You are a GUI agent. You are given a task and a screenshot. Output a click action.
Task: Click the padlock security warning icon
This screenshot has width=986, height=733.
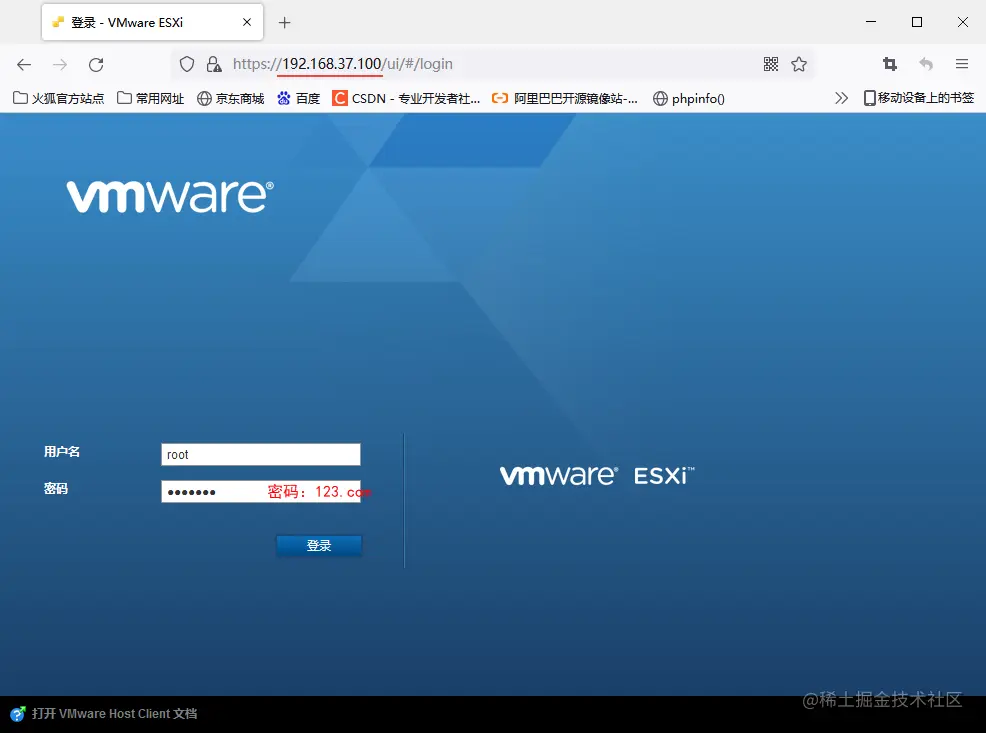pos(214,64)
